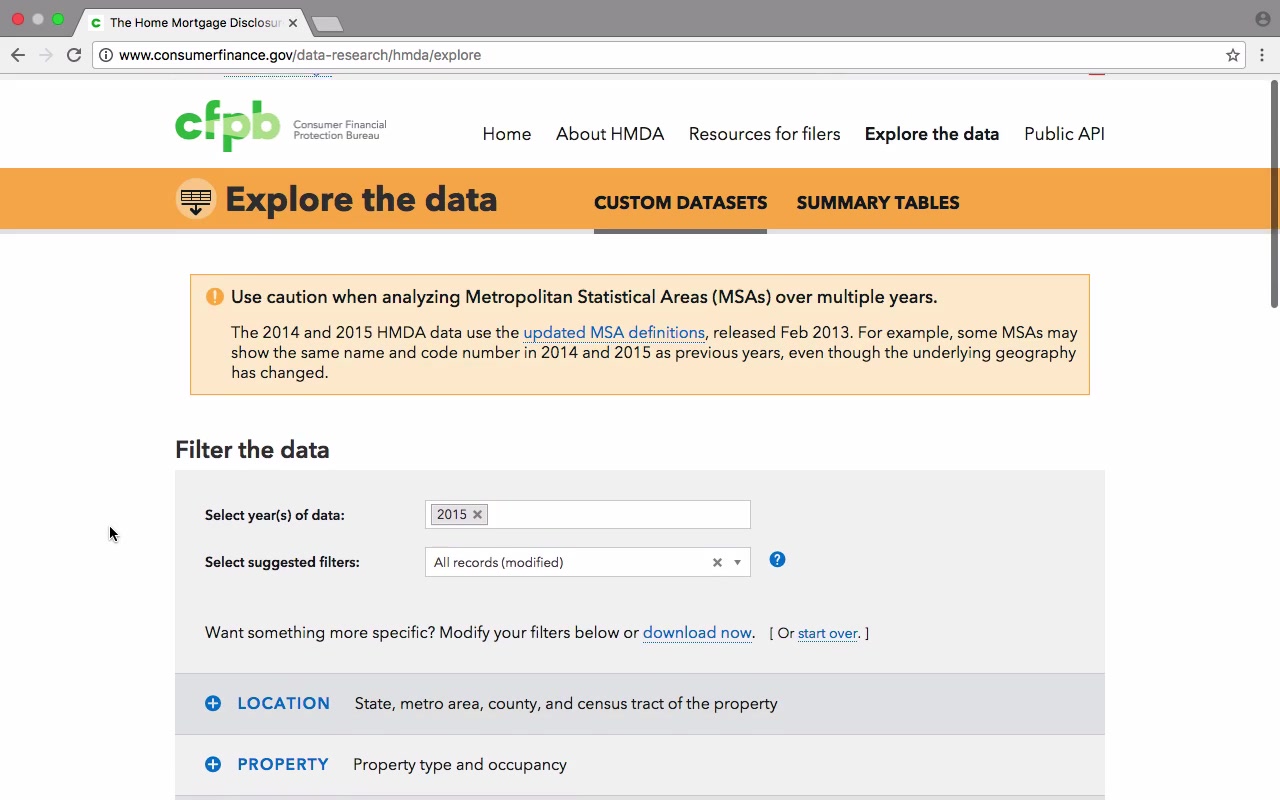Click the download now link
Image resolution: width=1280 pixels, height=800 pixels.
click(696, 633)
